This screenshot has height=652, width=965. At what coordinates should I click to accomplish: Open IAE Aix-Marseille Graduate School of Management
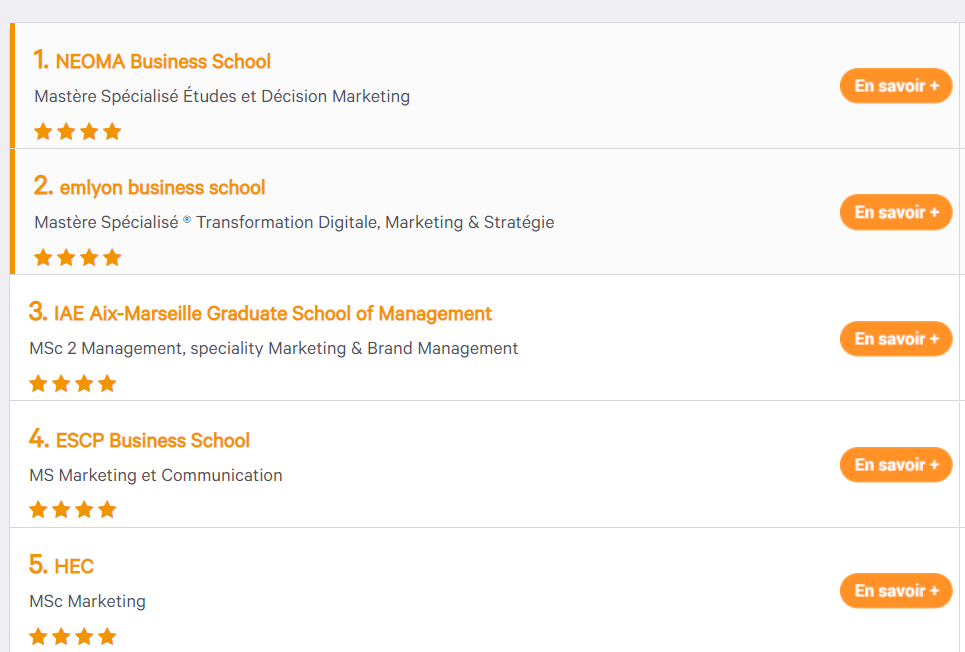pyautogui.click(x=273, y=313)
